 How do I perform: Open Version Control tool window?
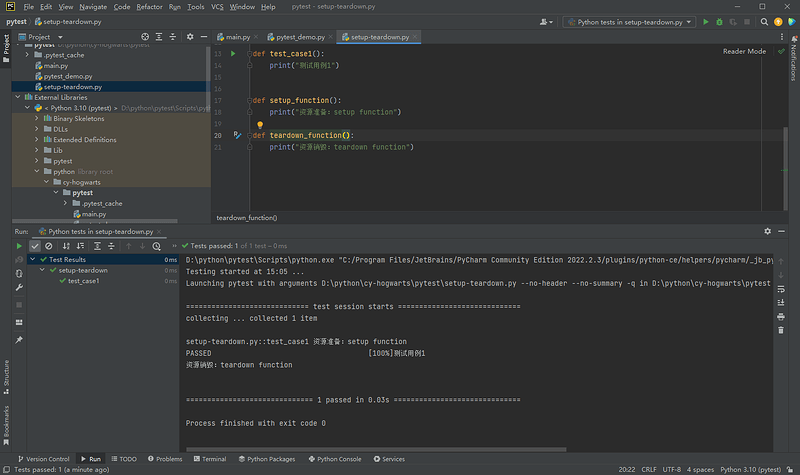pyautogui.click(x=43, y=459)
